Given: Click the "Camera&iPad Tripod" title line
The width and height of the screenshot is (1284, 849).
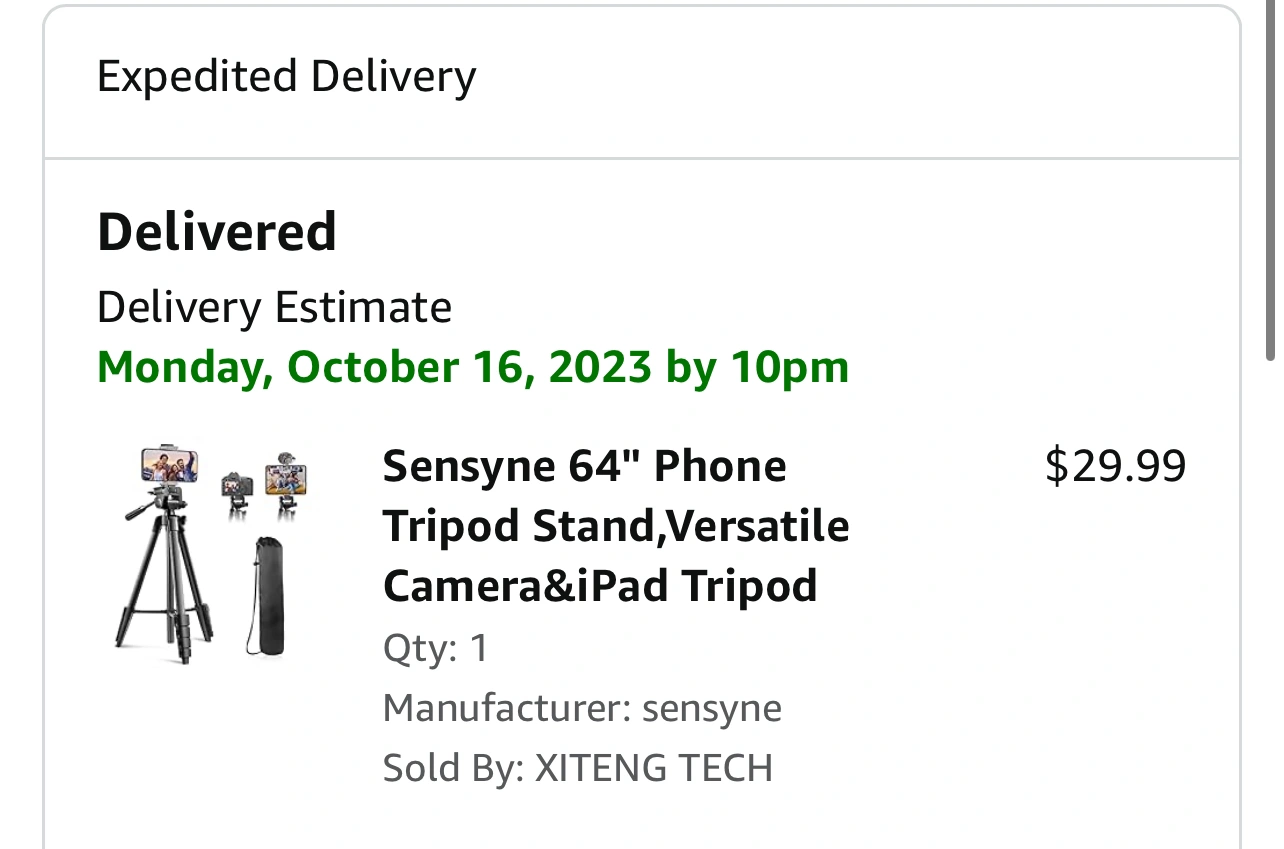Looking at the screenshot, I should [599, 586].
